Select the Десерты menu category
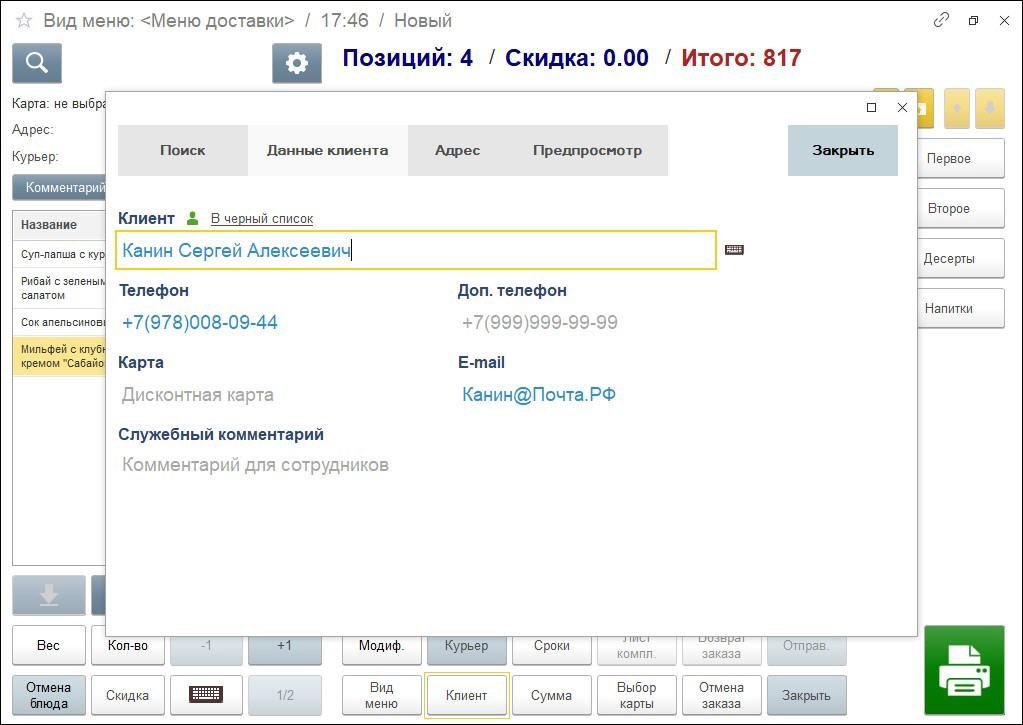The height and width of the screenshot is (725, 1023). coord(948,258)
